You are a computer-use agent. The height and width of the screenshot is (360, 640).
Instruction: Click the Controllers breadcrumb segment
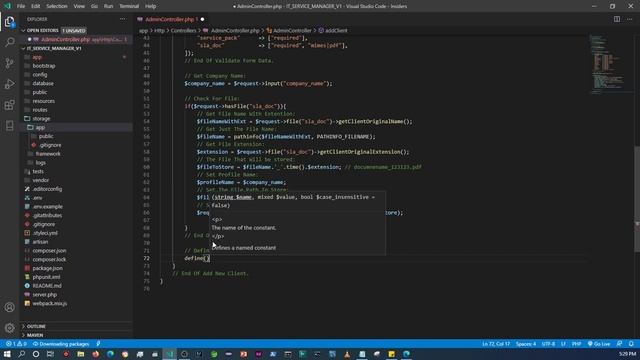pos(183,31)
